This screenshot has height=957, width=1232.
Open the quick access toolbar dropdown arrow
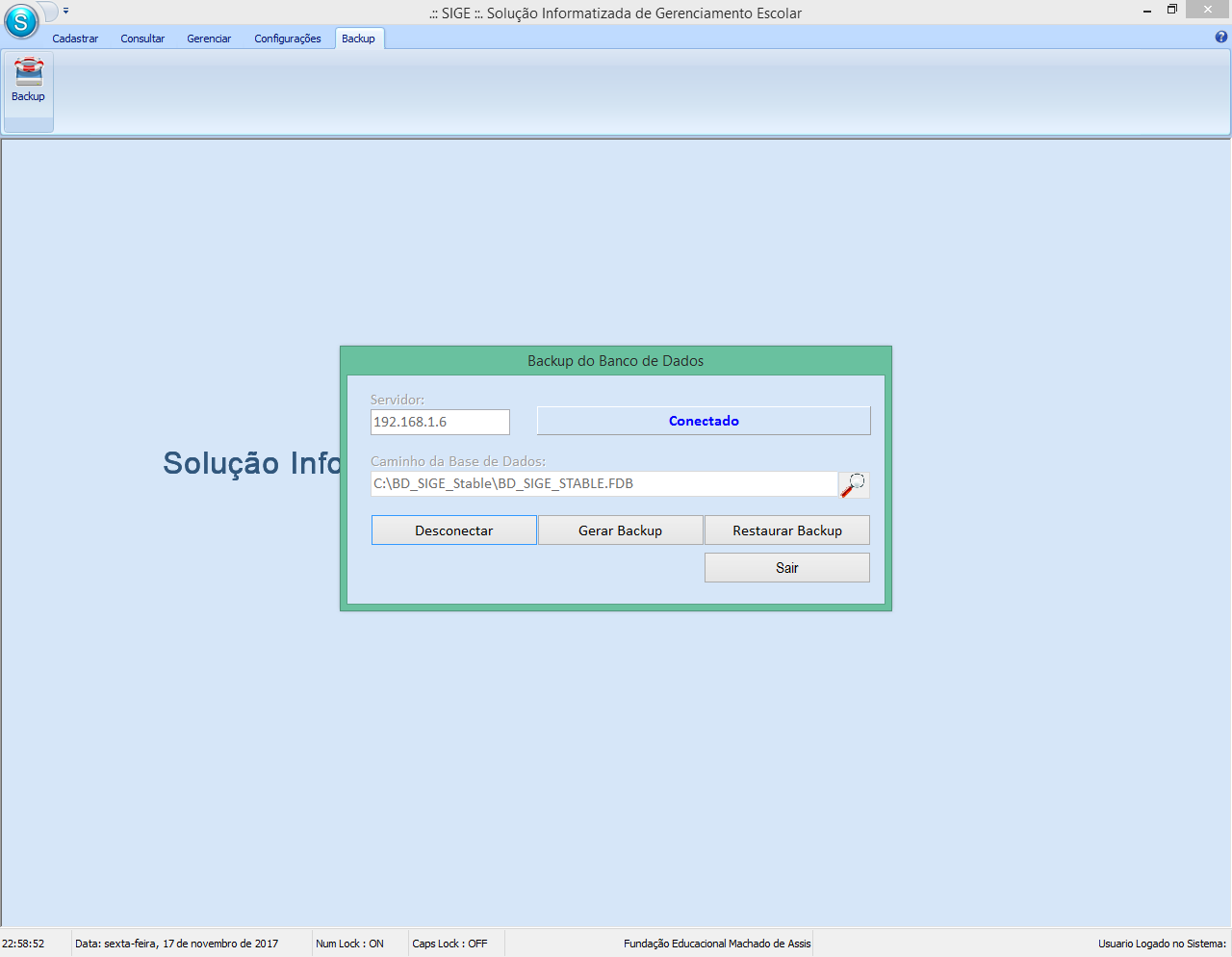coord(65,11)
